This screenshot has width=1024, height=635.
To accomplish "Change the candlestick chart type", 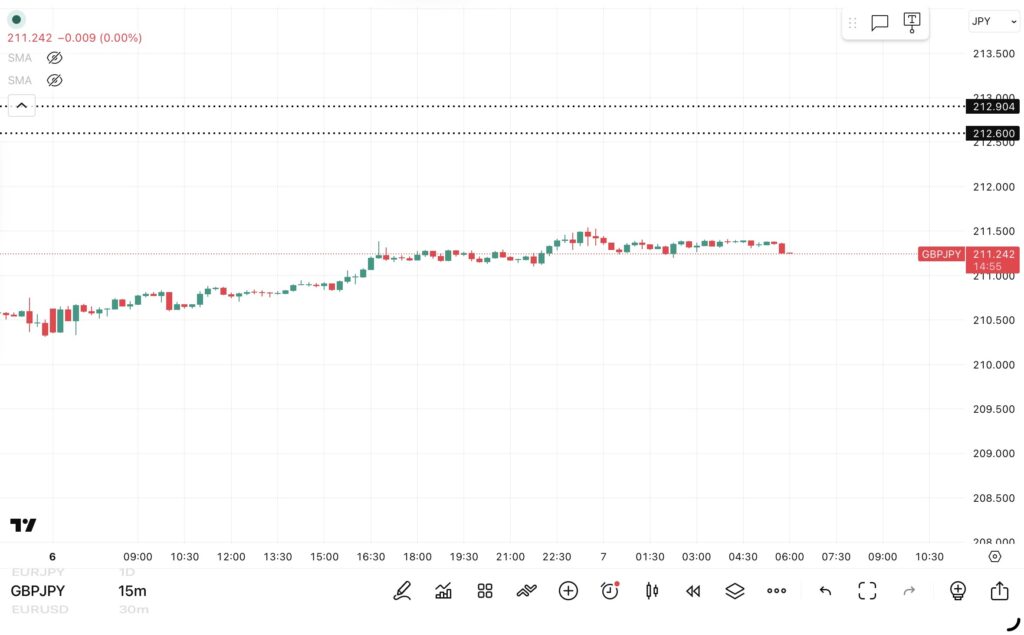I will (652, 591).
